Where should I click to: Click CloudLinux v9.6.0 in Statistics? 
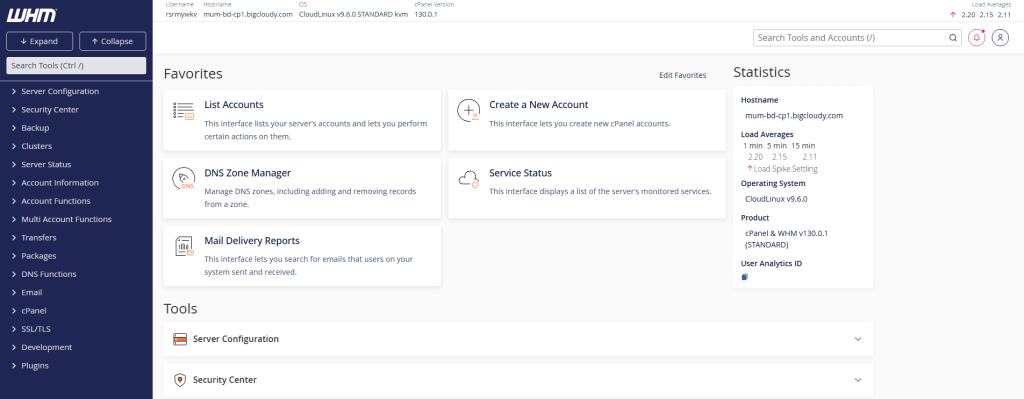(x=776, y=199)
